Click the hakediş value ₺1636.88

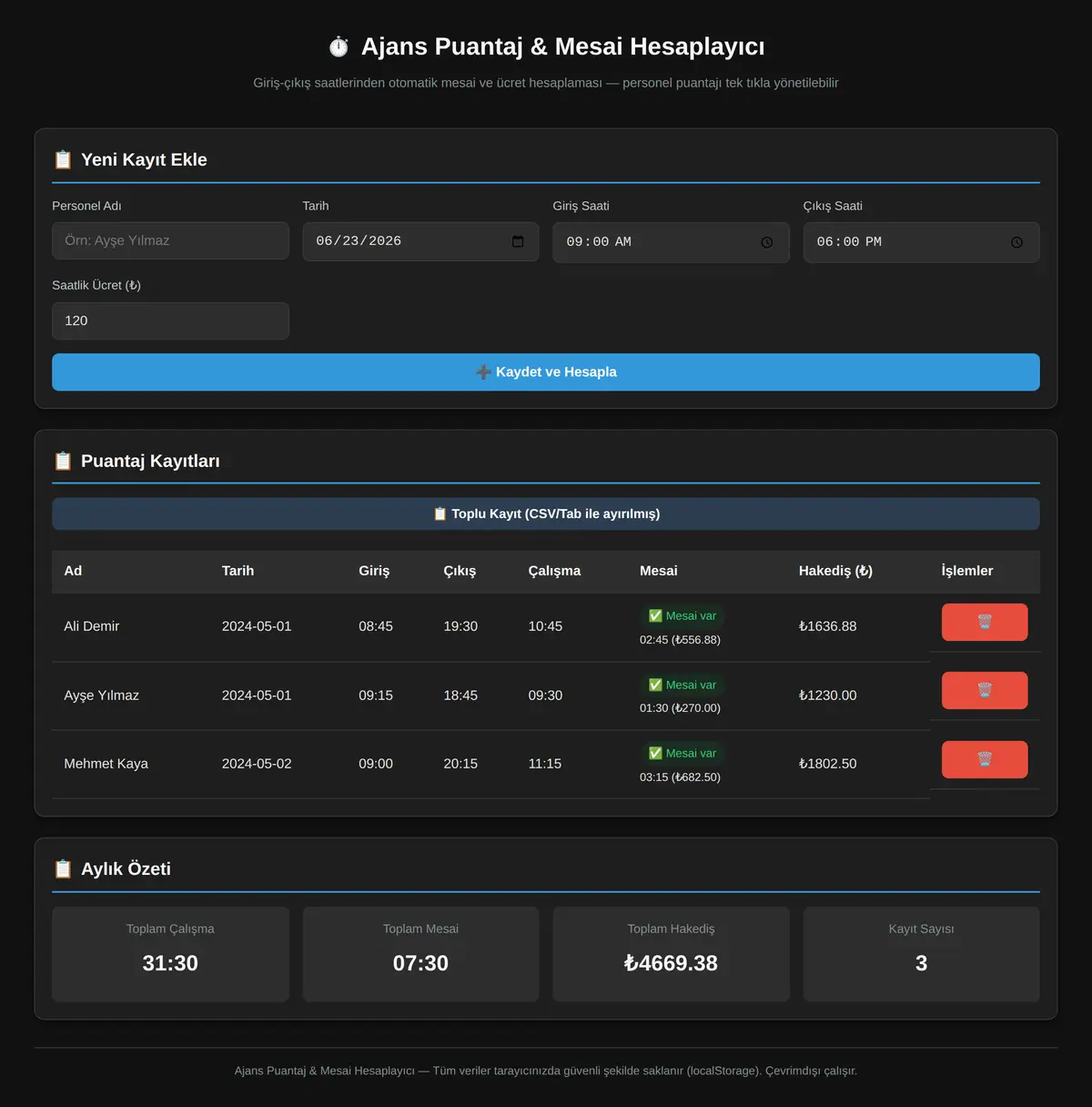tap(827, 626)
